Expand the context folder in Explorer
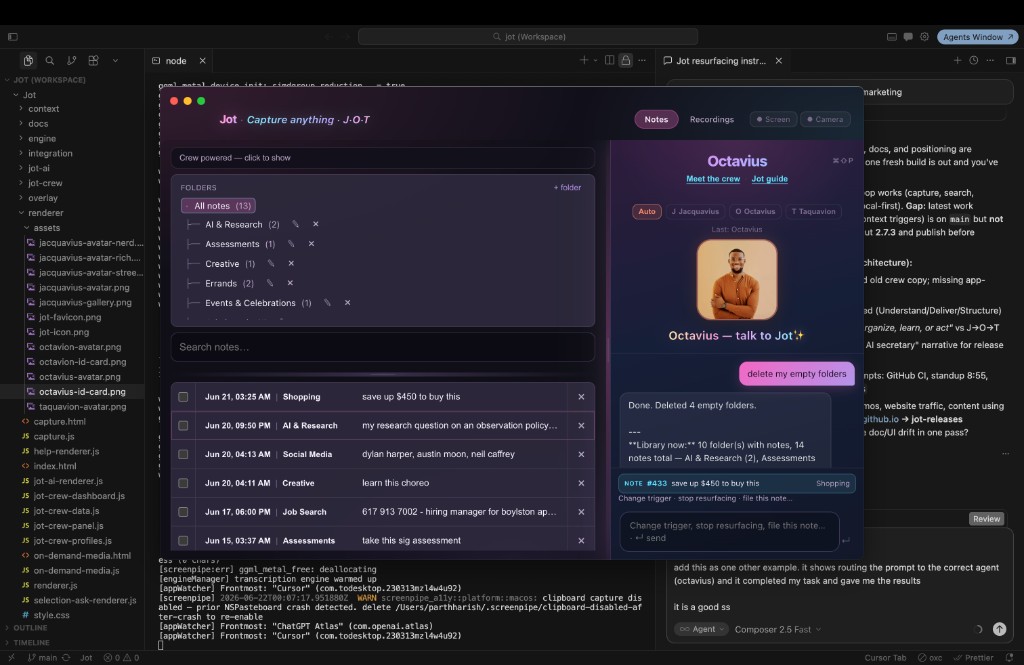The image size is (1024, 665). click(x=43, y=108)
